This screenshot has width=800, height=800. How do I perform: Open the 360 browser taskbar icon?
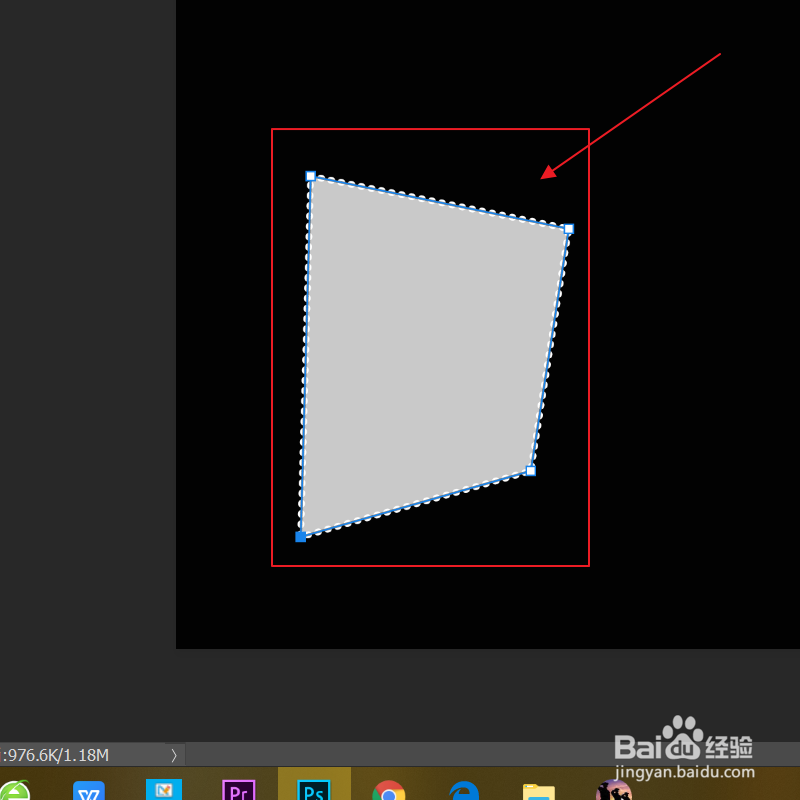click(14, 789)
